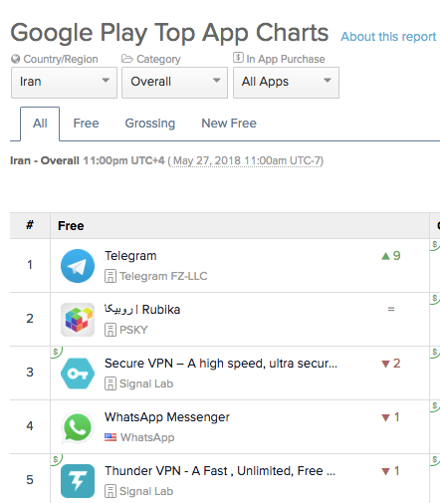The height and width of the screenshot is (503, 440).
Task: Click the Secure VPN key icon
Action: [x=78, y=373]
